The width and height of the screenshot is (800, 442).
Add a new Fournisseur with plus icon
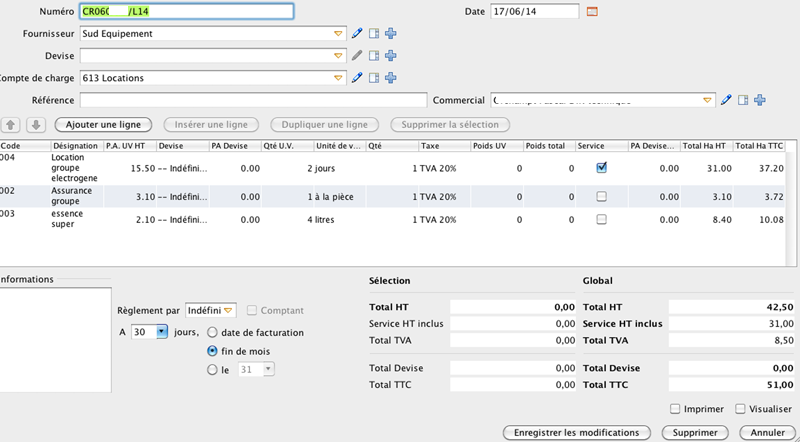[391, 34]
